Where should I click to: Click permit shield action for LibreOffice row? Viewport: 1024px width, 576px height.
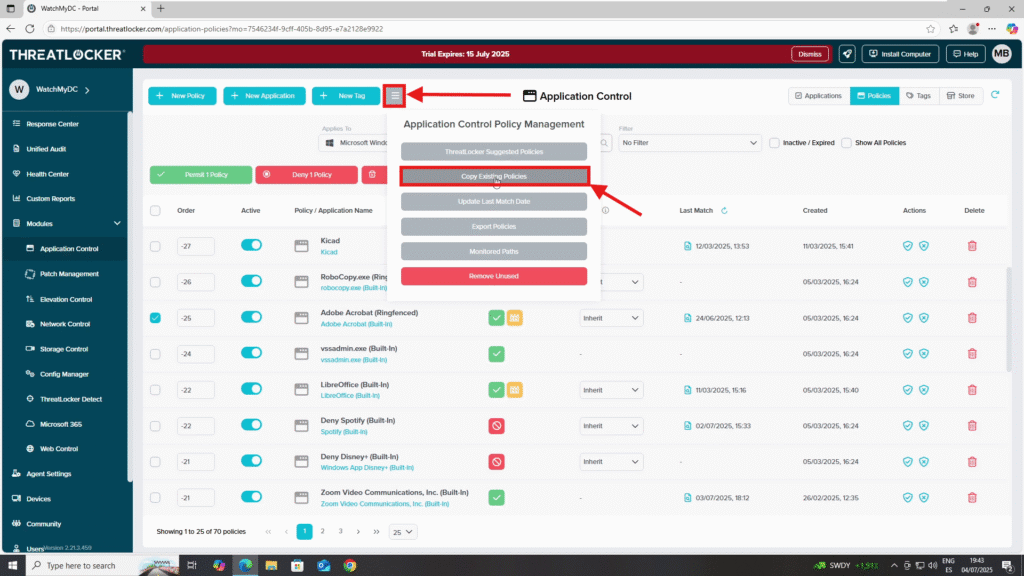[907, 390]
